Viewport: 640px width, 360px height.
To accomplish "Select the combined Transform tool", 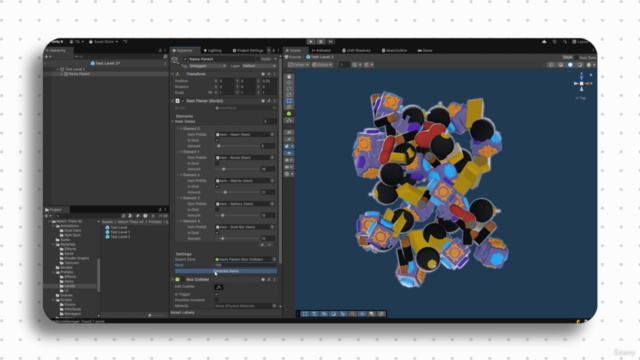I will pyautogui.click(x=289, y=107).
